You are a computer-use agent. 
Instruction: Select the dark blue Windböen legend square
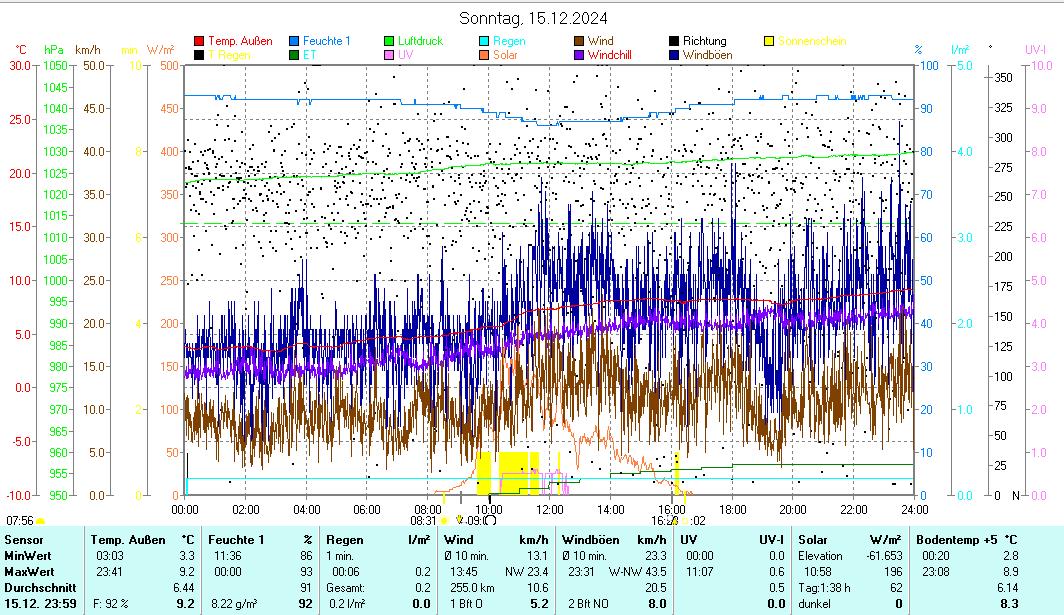click(674, 55)
